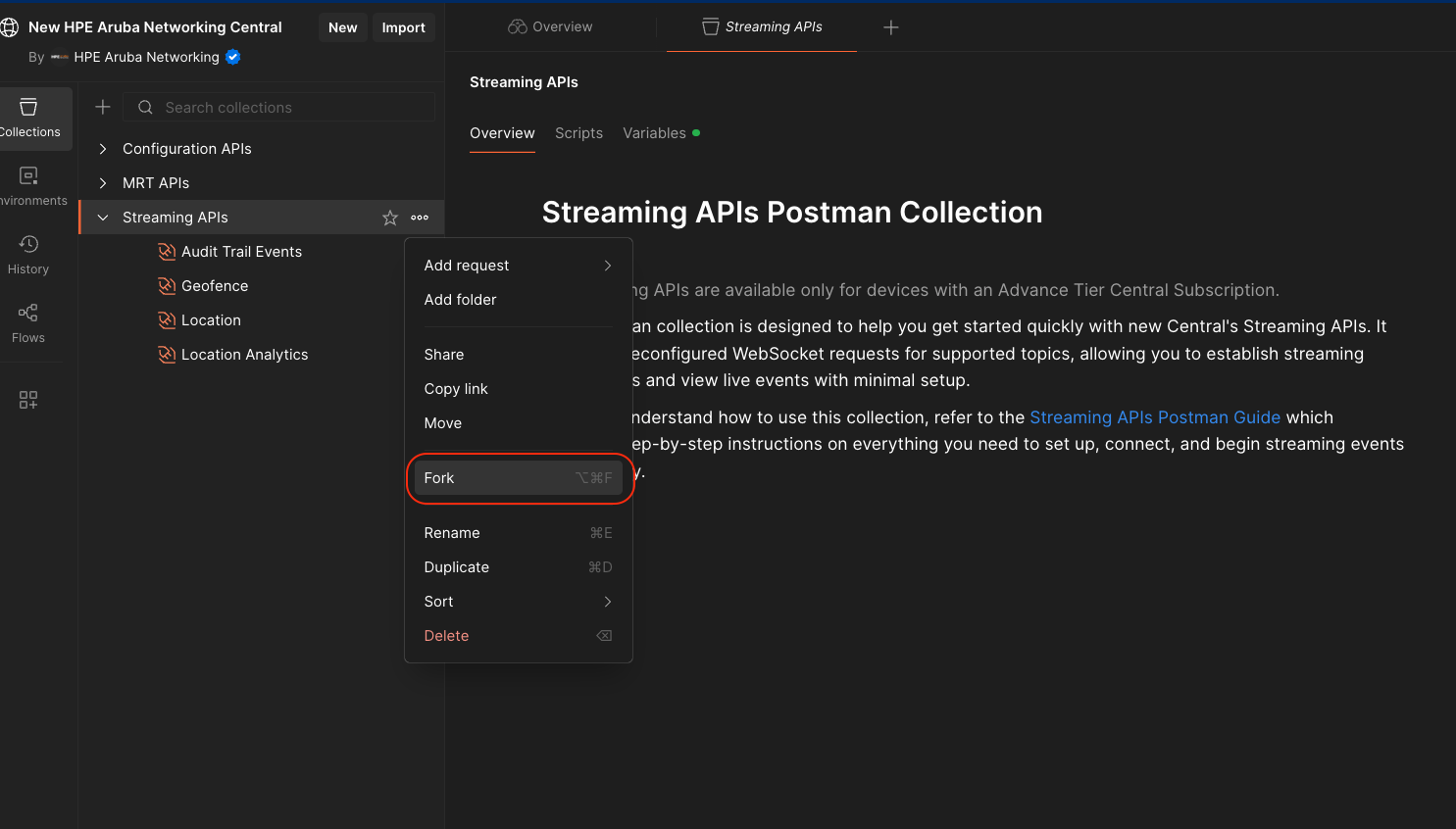Click the plus icon to create collection
The width and height of the screenshot is (1456, 829).
(103, 107)
